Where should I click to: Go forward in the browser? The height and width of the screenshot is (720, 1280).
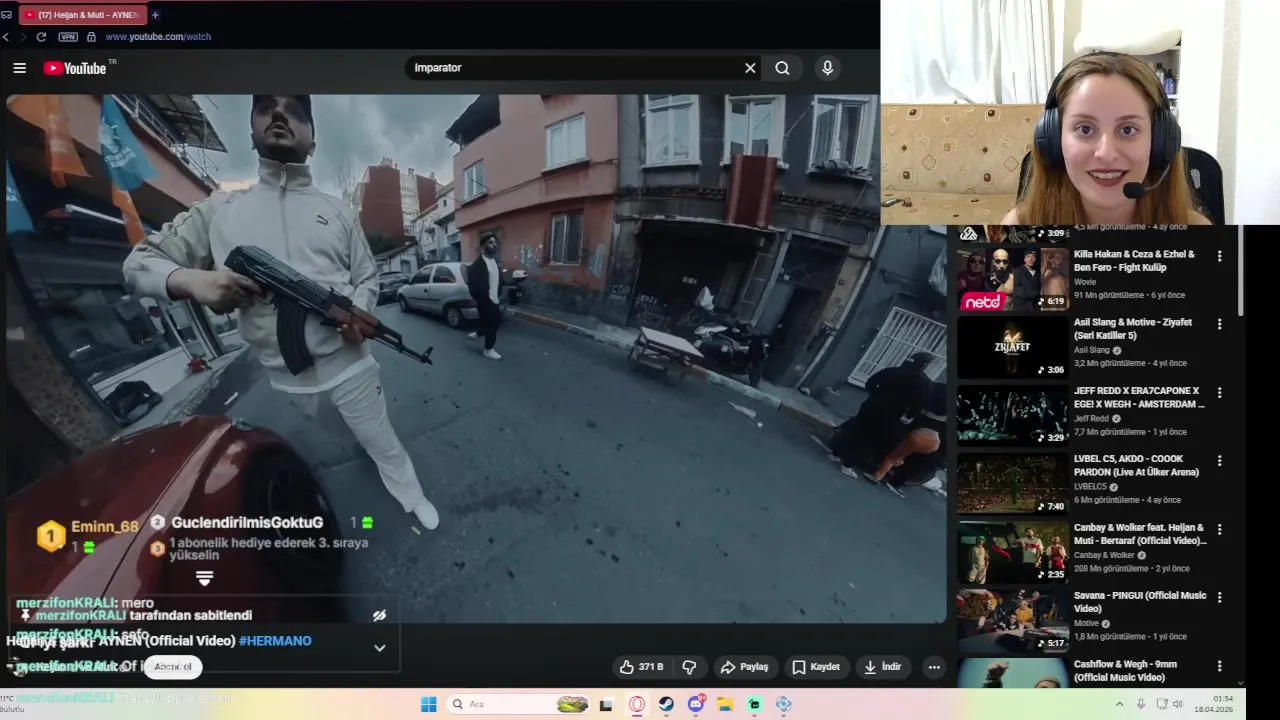(22, 37)
